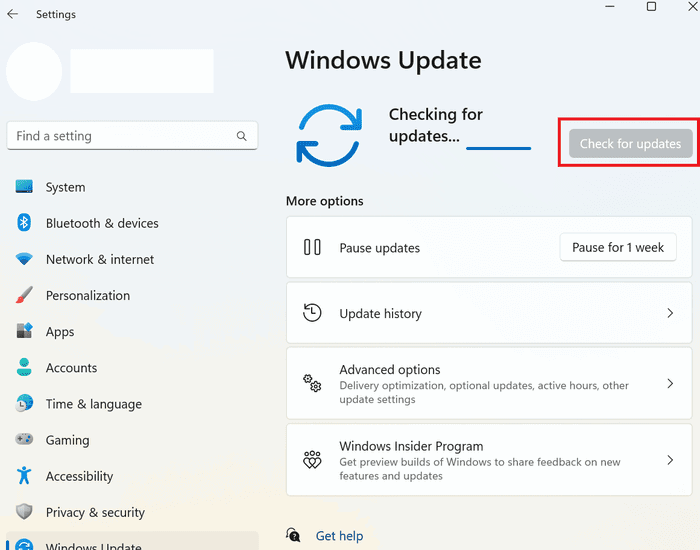Click the blank profile name area
This screenshot has height=550, width=700.
point(142,71)
